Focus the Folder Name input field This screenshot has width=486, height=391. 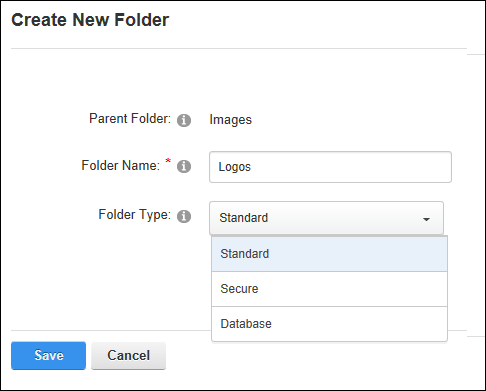(x=330, y=167)
